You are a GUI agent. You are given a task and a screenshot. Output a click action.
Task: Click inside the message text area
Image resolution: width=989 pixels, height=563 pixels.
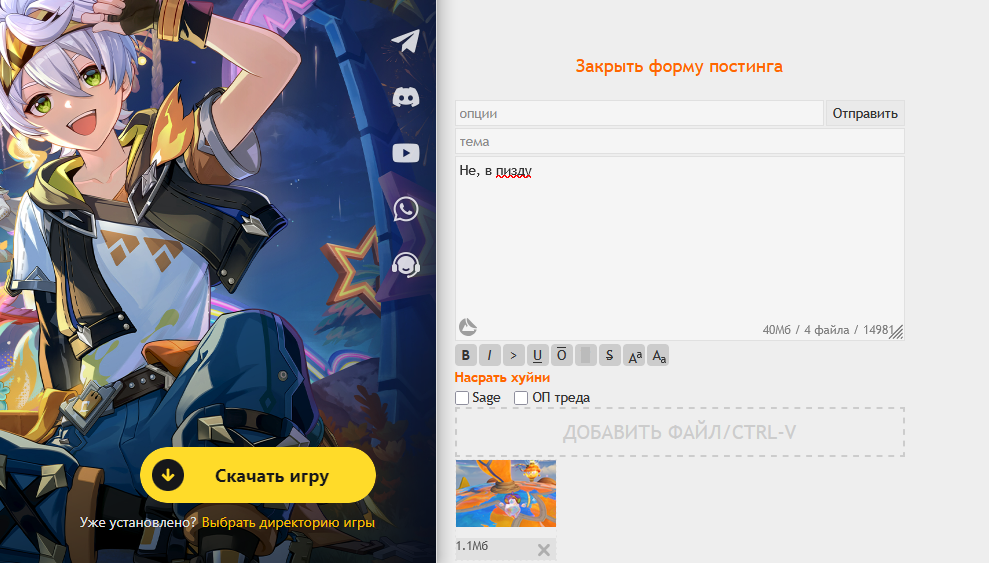(x=680, y=248)
